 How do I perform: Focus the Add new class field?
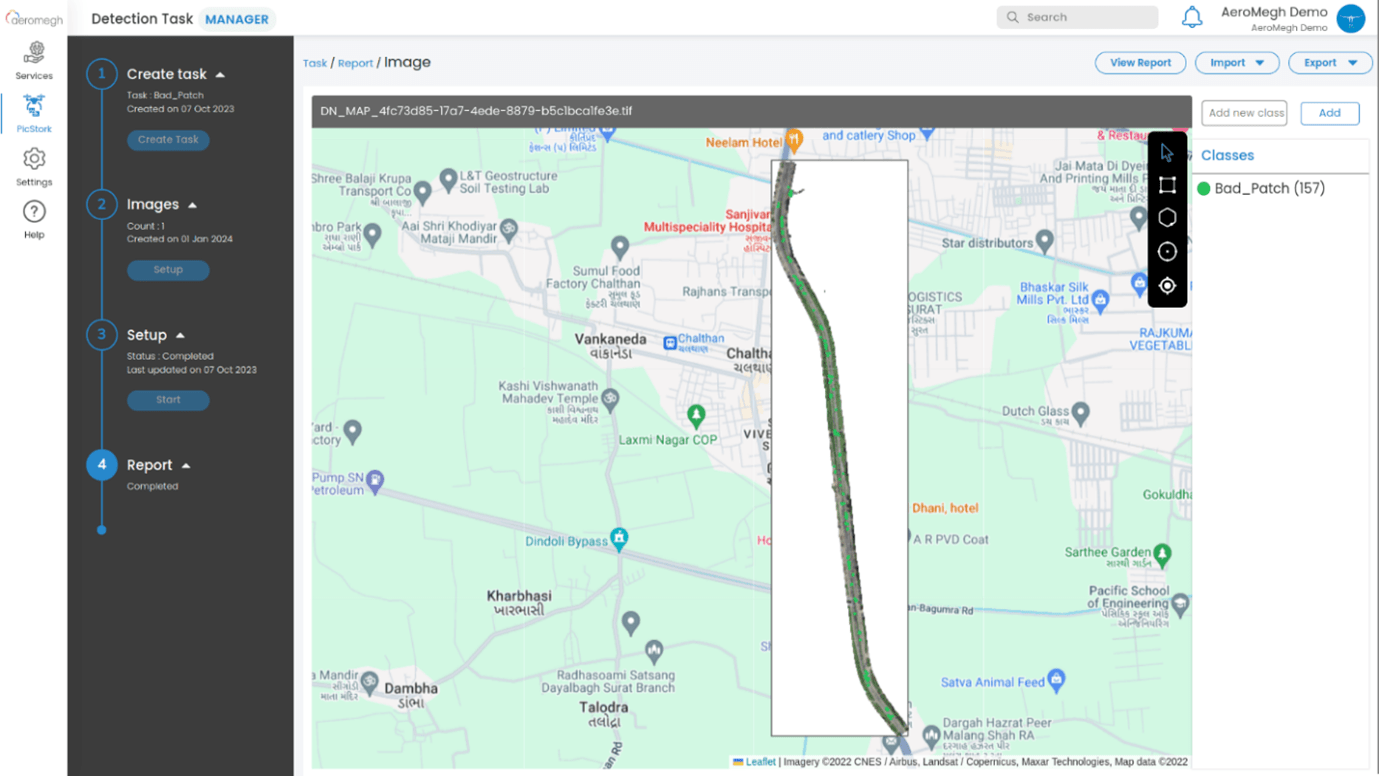pyautogui.click(x=1244, y=113)
